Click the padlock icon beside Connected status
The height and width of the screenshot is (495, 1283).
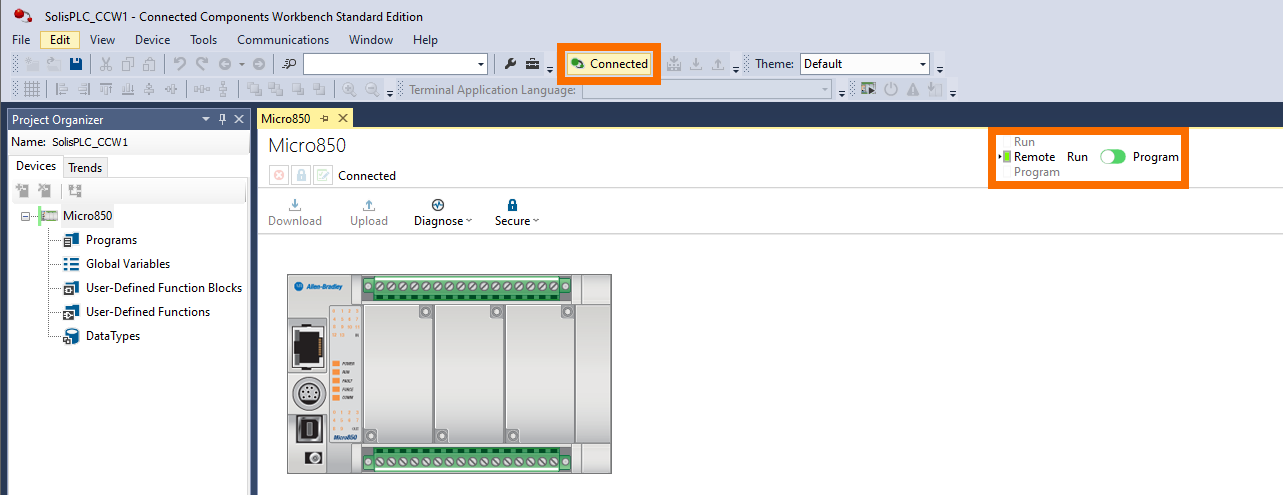[301, 175]
